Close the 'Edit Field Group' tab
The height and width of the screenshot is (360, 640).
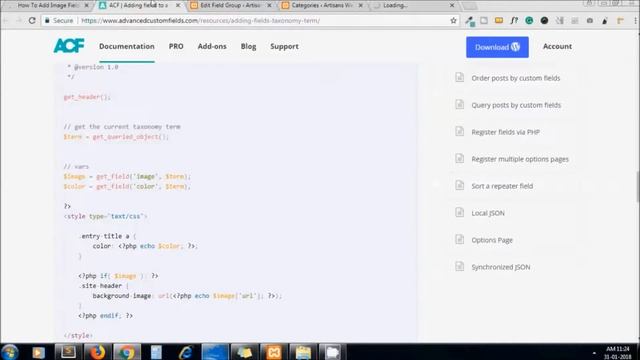pos(269,5)
